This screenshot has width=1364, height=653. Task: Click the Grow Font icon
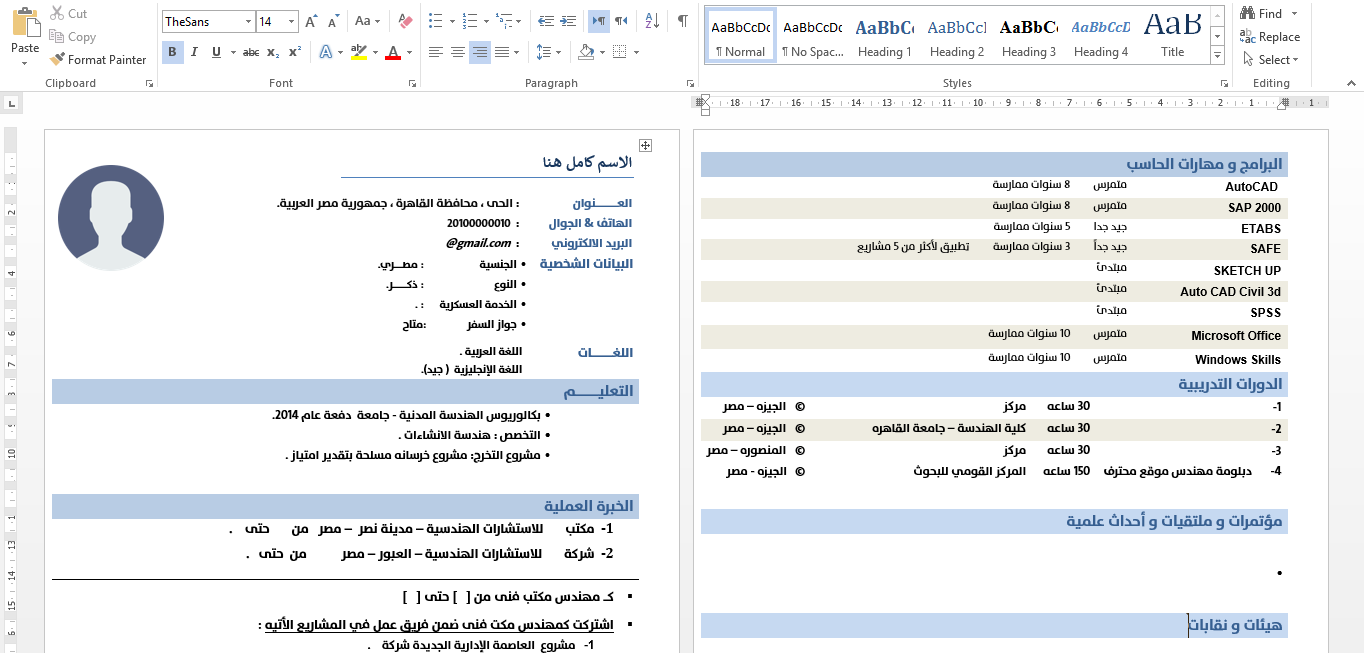[x=311, y=21]
